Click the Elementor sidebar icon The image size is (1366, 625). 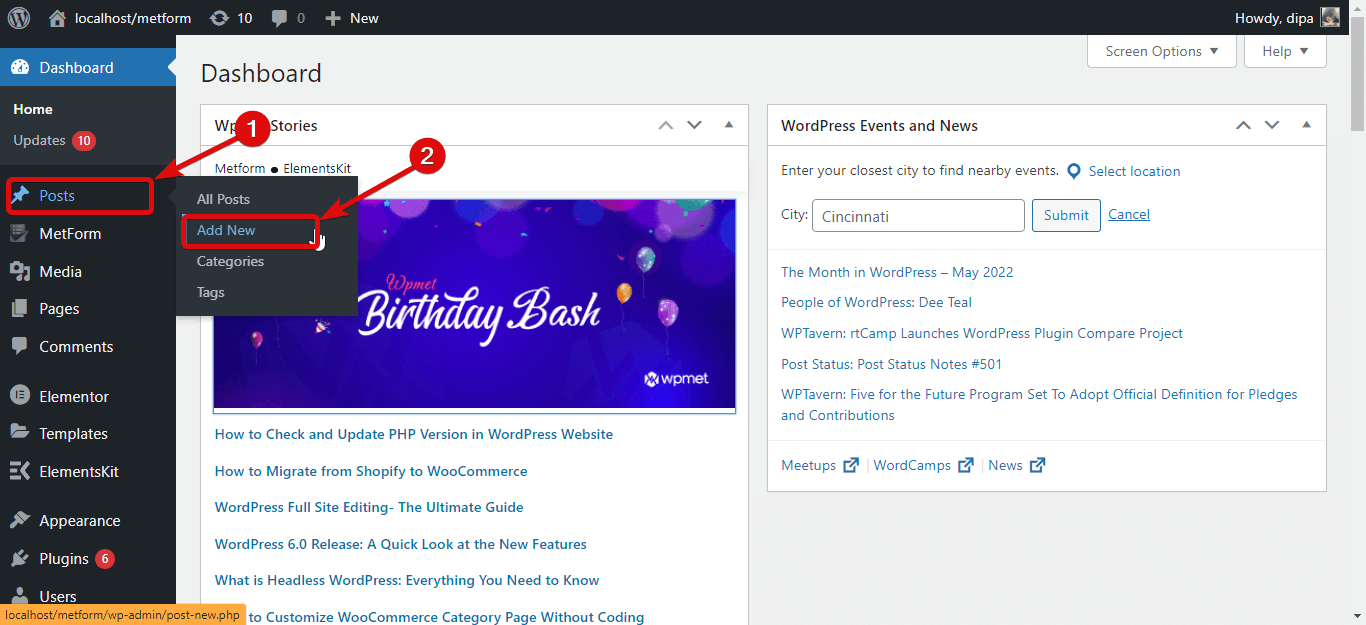coord(20,396)
